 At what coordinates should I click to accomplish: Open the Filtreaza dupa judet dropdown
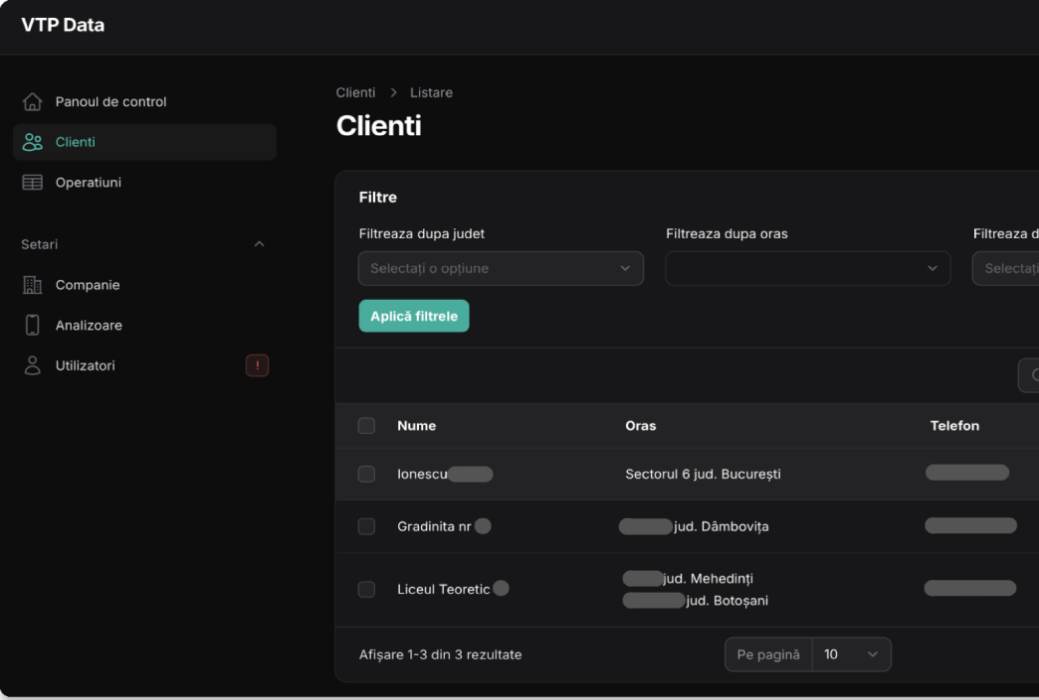(x=500, y=268)
